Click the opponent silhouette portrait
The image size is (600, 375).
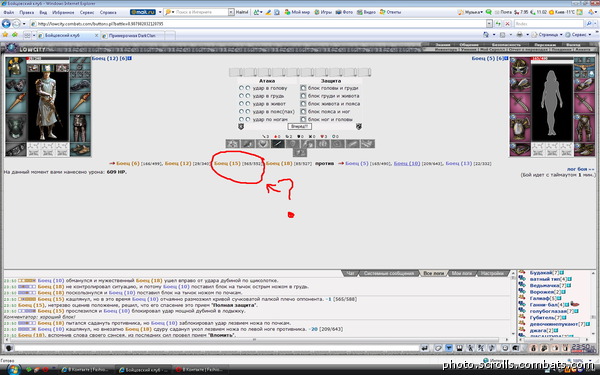tap(552, 103)
